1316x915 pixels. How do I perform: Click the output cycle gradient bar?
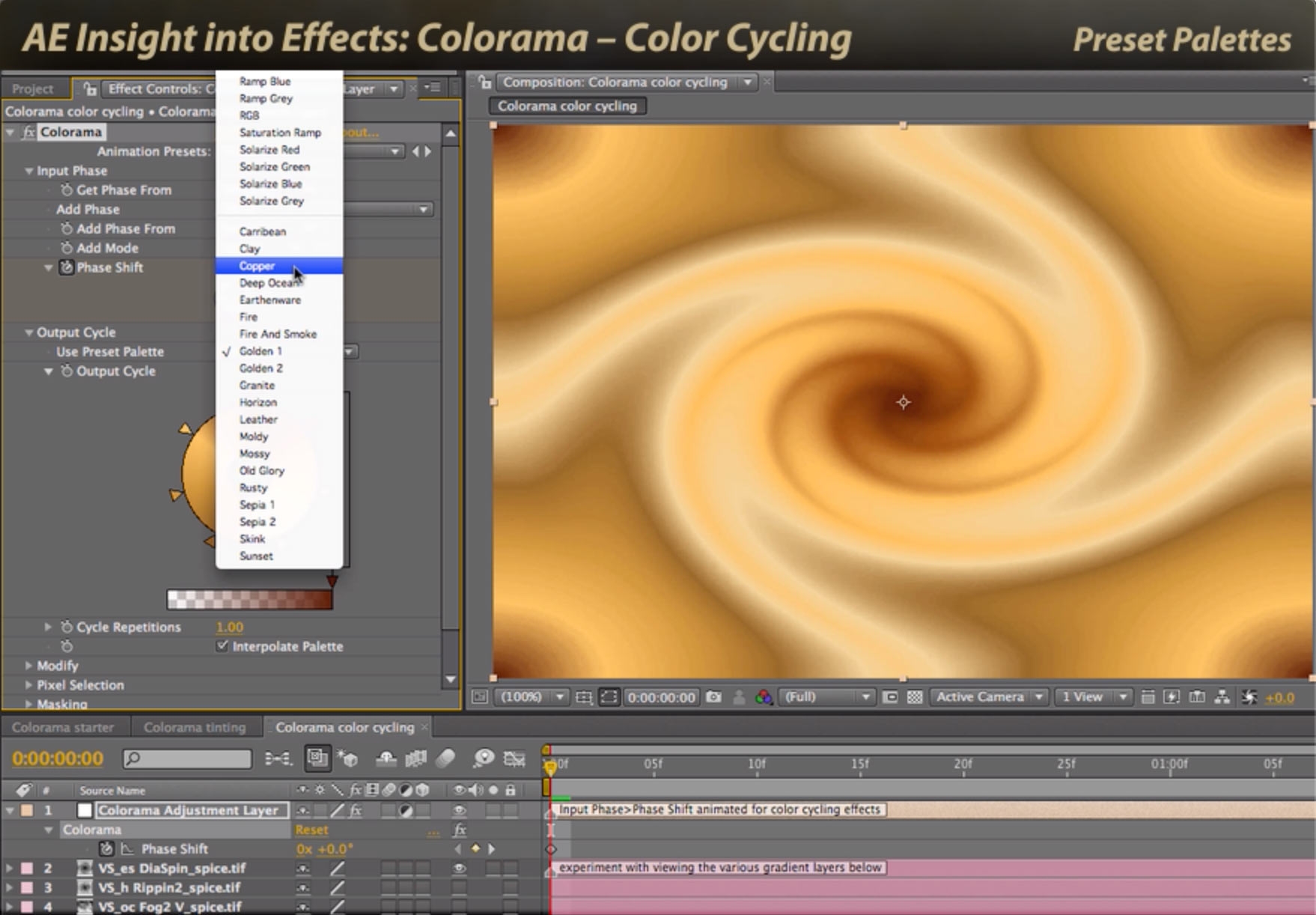(x=249, y=599)
